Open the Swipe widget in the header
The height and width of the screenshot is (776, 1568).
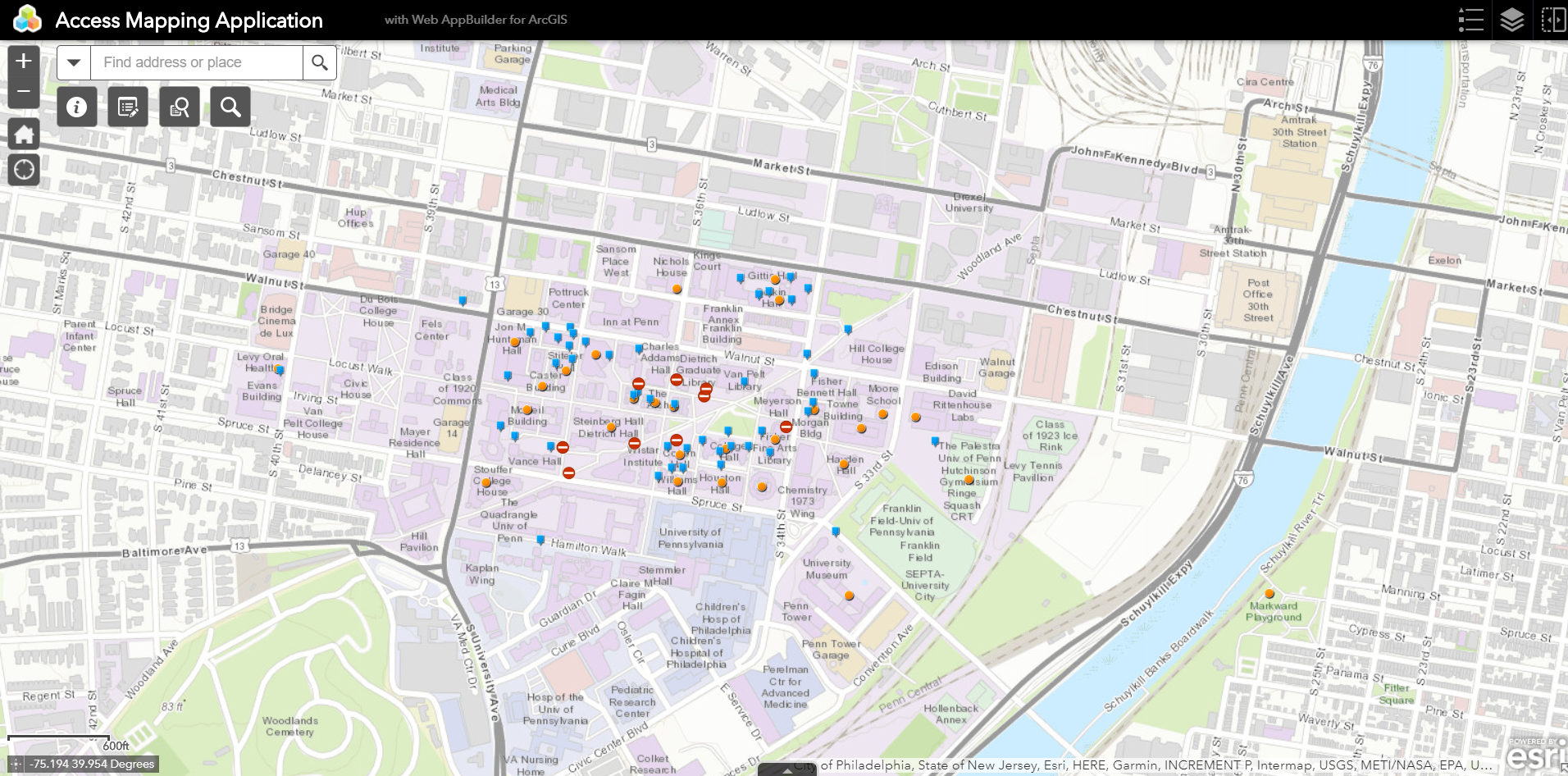point(1552,20)
